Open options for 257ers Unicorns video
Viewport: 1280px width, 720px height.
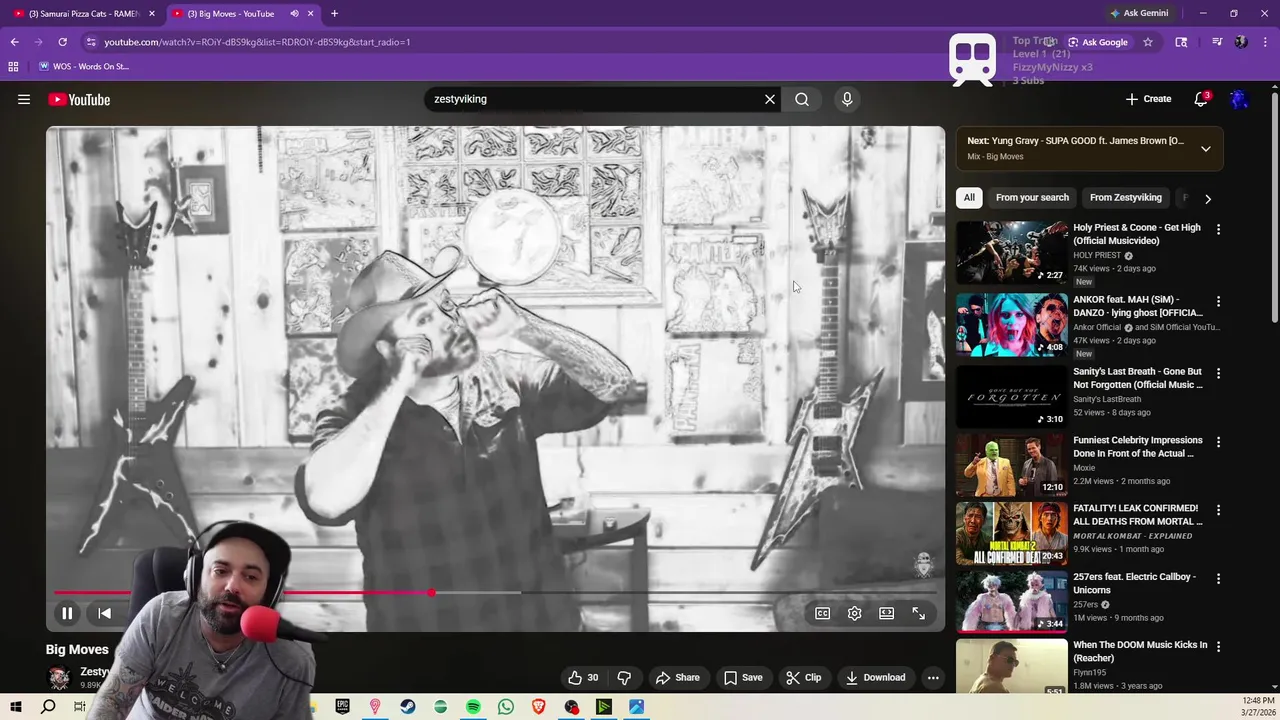[1218, 579]
